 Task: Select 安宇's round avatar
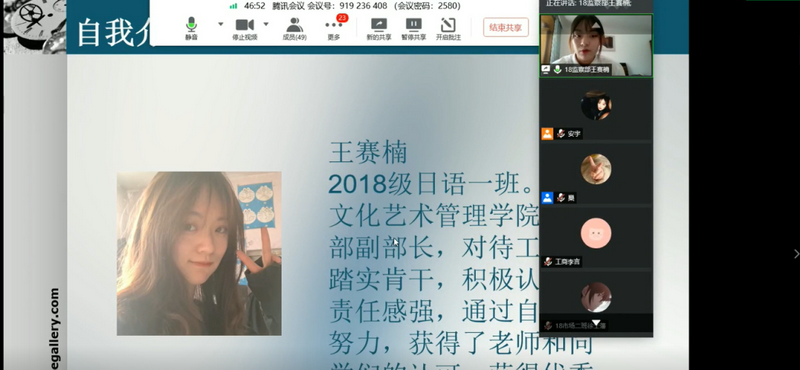[596, 106]
